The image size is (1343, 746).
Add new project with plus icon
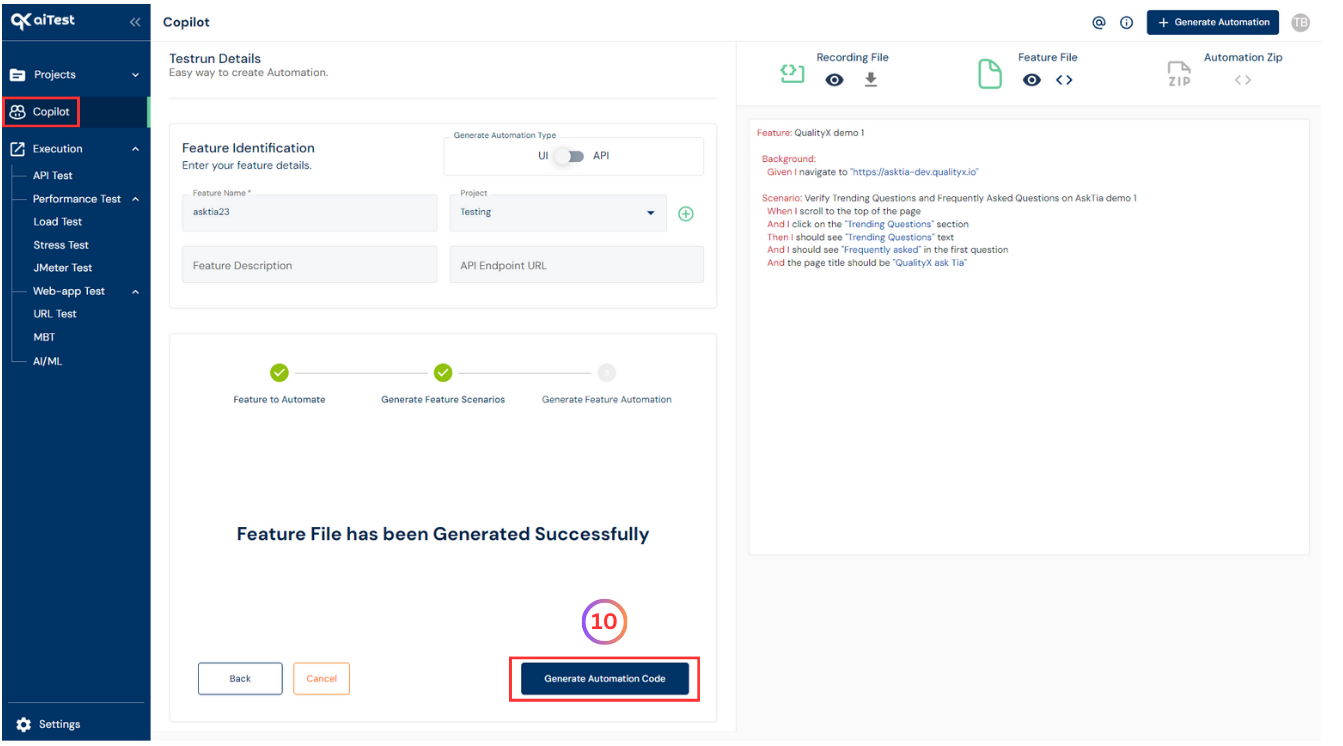[686, 213]
